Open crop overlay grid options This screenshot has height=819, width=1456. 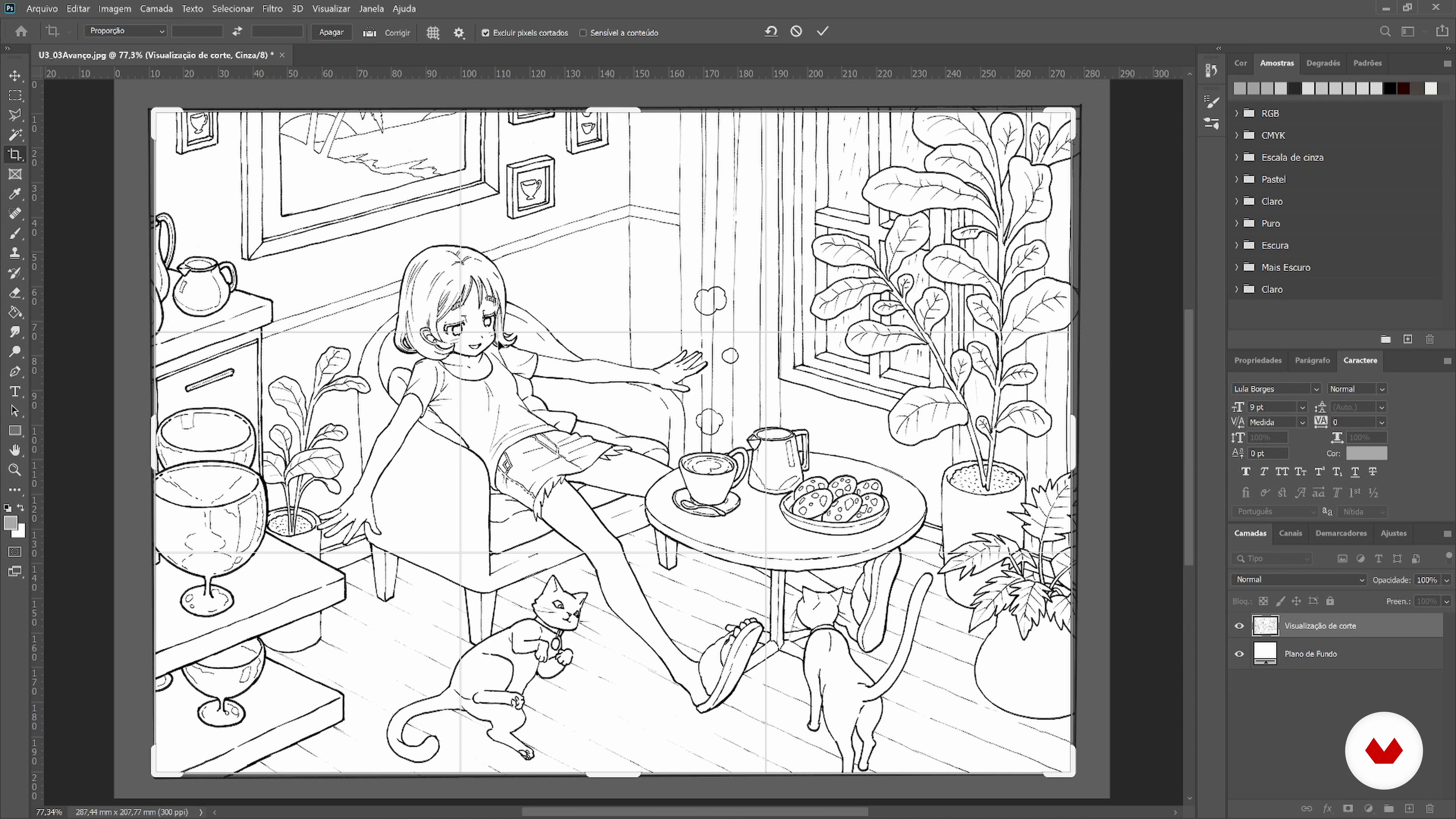click(433, 33)
